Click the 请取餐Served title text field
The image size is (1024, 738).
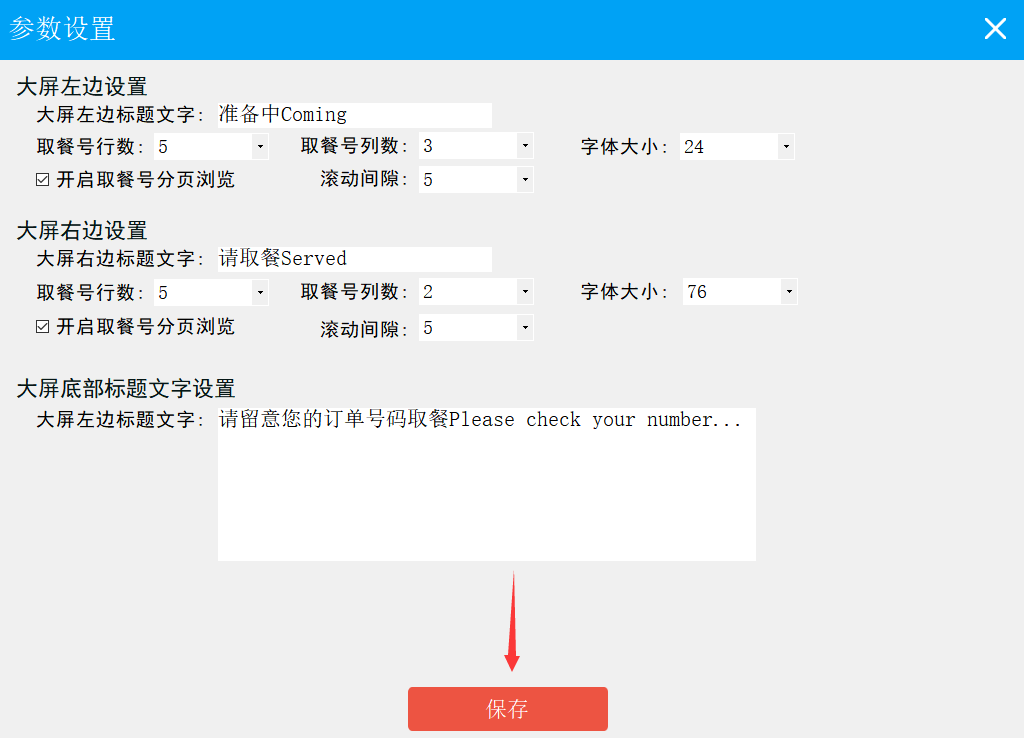[x=355, y=259]
